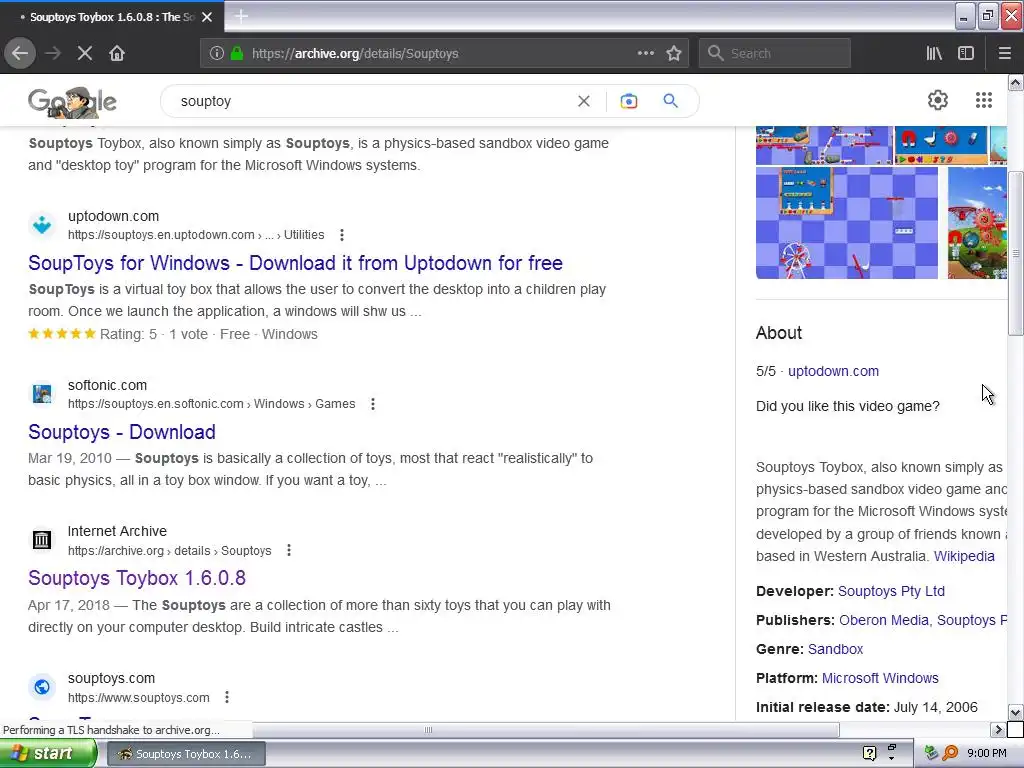Image resolution: width=1024 pixels, height=768 pixels.
Task: Select Souptoys Toybox taskbar button
Action: click(x=185, y=754)
